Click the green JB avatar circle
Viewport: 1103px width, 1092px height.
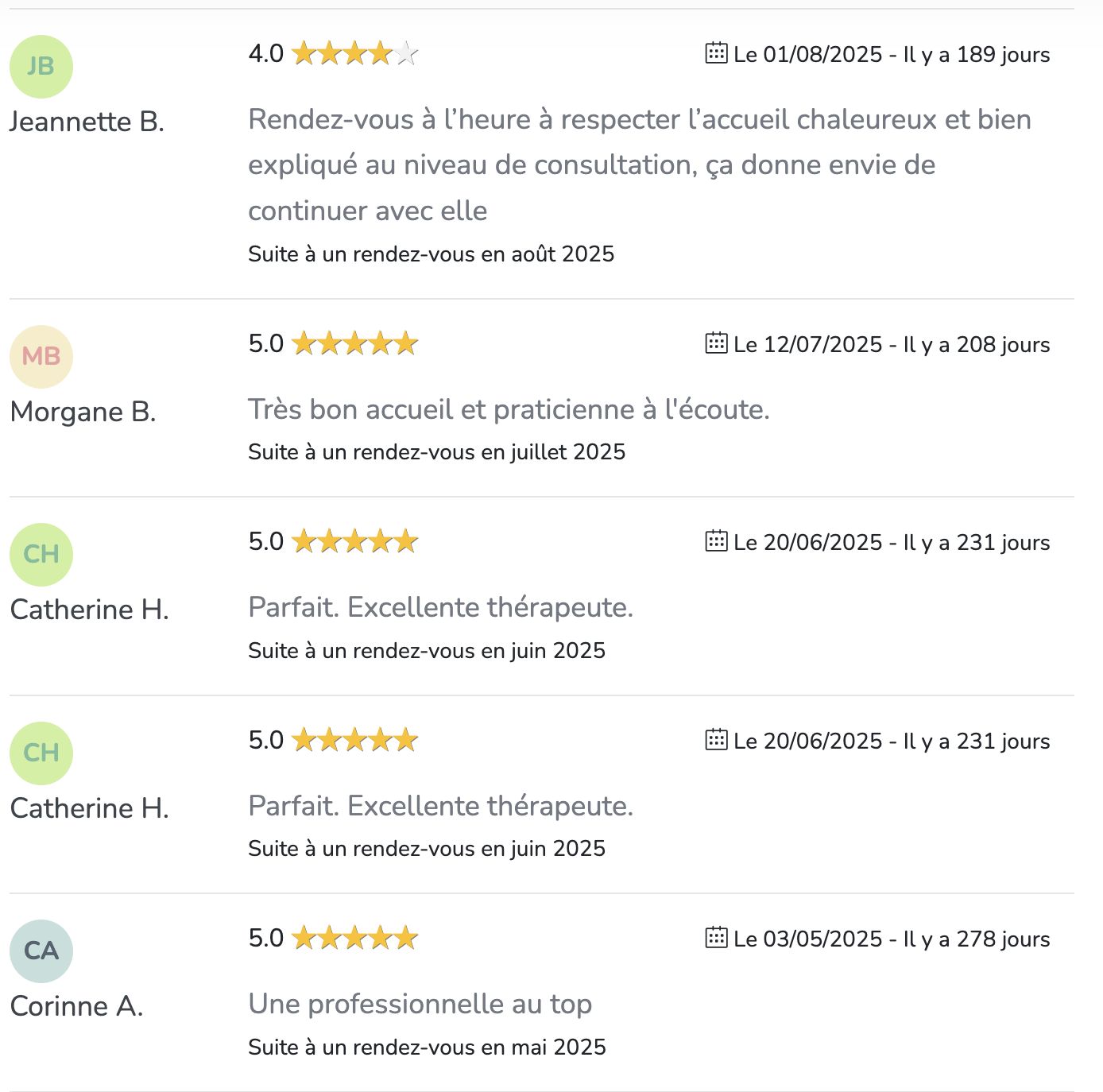(41, 67)
